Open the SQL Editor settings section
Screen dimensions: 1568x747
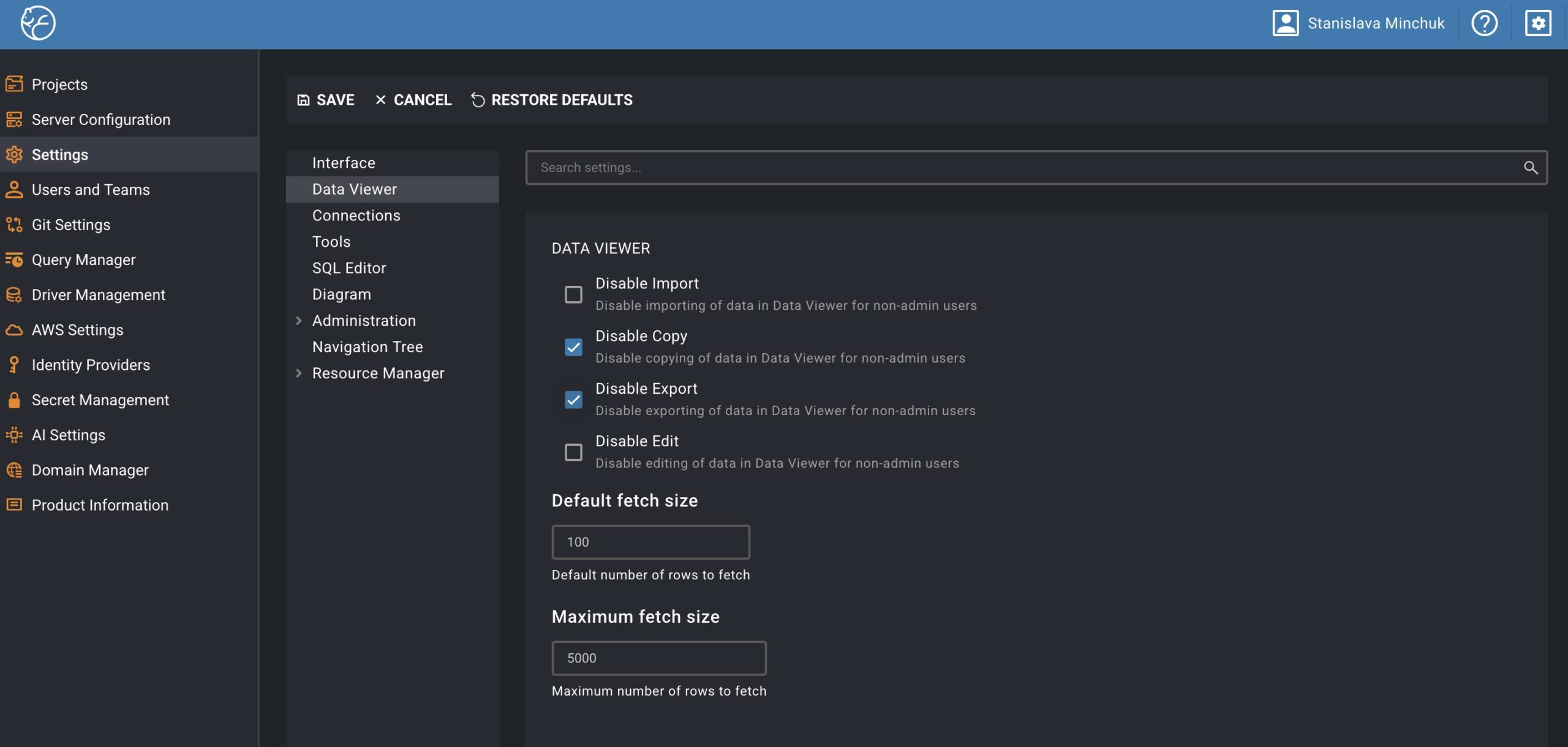[x=349, y=268]
